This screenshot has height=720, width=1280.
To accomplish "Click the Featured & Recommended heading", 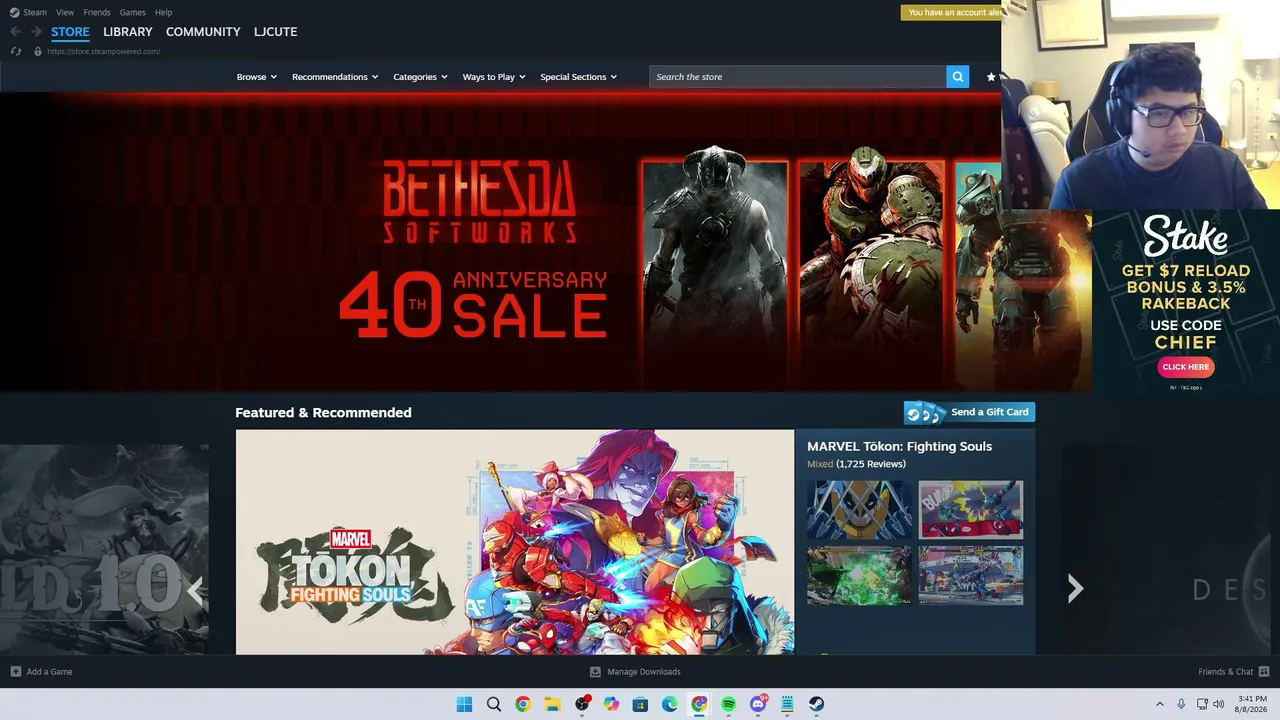I will pos(323,412).
